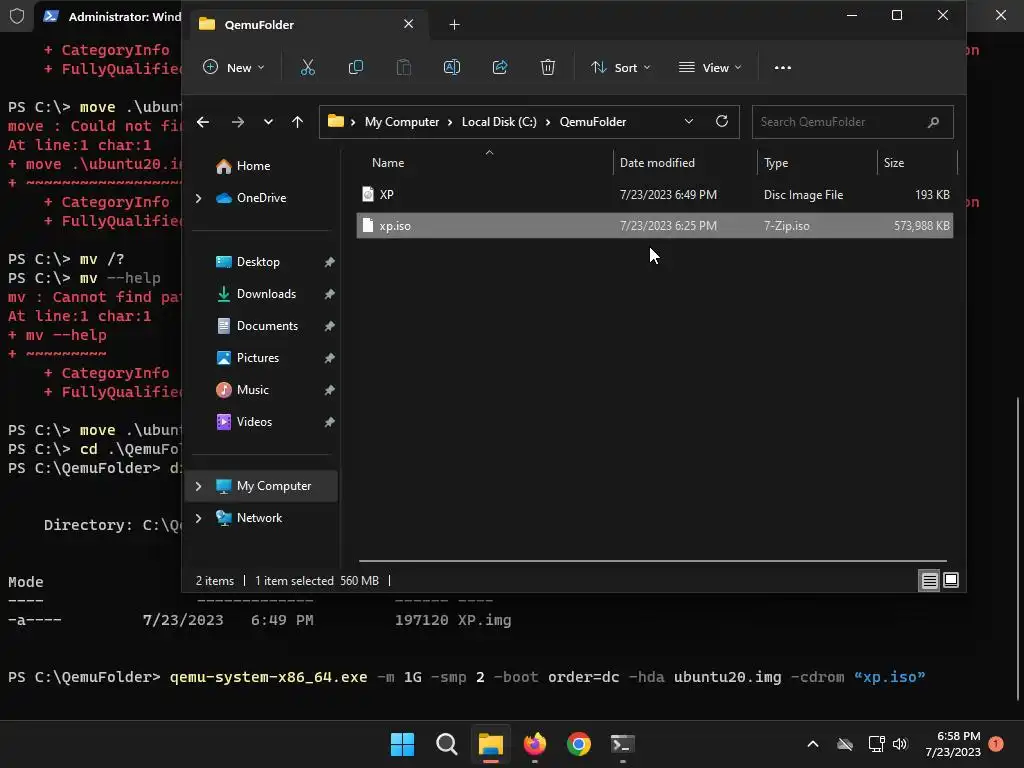Close the QemuFolder tab

tap(408, 24)
